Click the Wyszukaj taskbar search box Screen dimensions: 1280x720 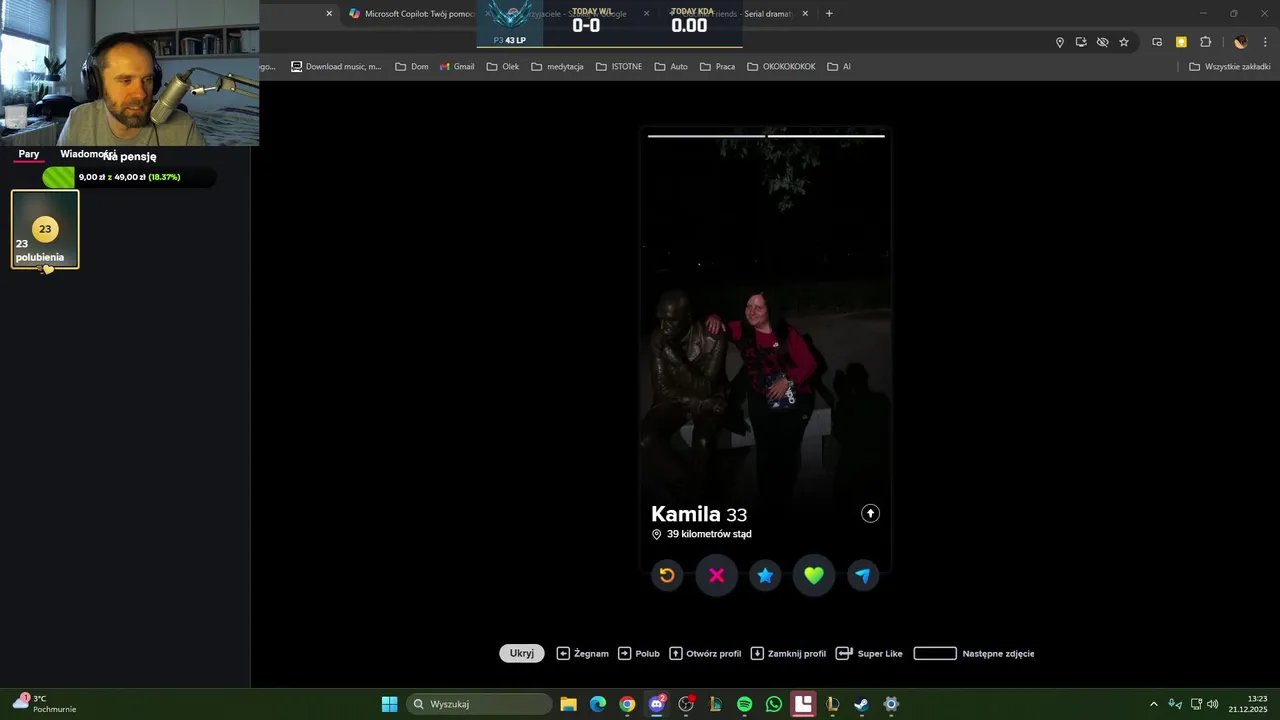480,704
